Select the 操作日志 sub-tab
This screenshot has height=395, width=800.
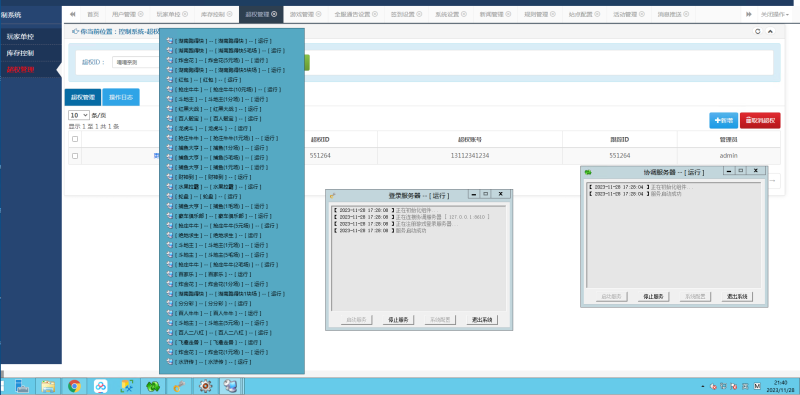(x=121, y=97)
